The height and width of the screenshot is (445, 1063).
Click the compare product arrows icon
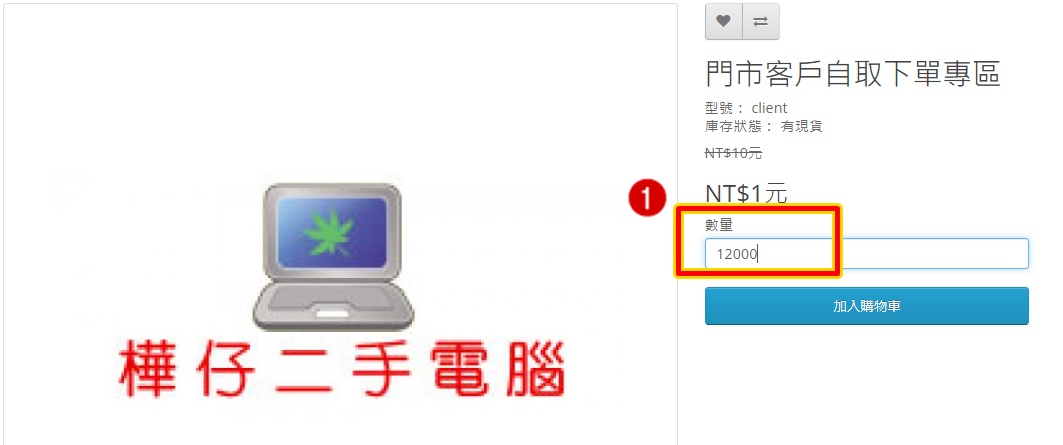click(x=761, y=22)
